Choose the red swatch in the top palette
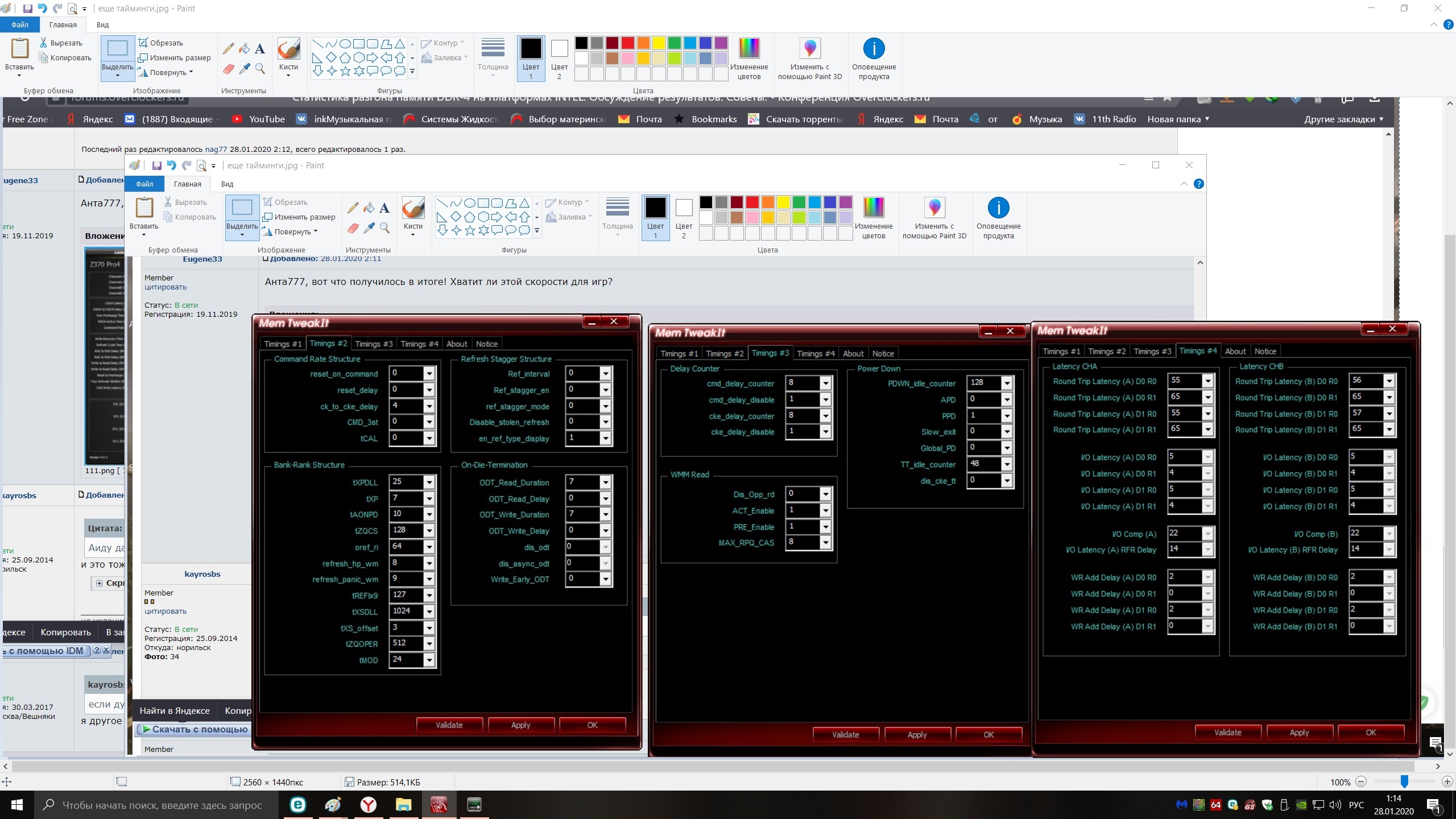 click(628, 43)
